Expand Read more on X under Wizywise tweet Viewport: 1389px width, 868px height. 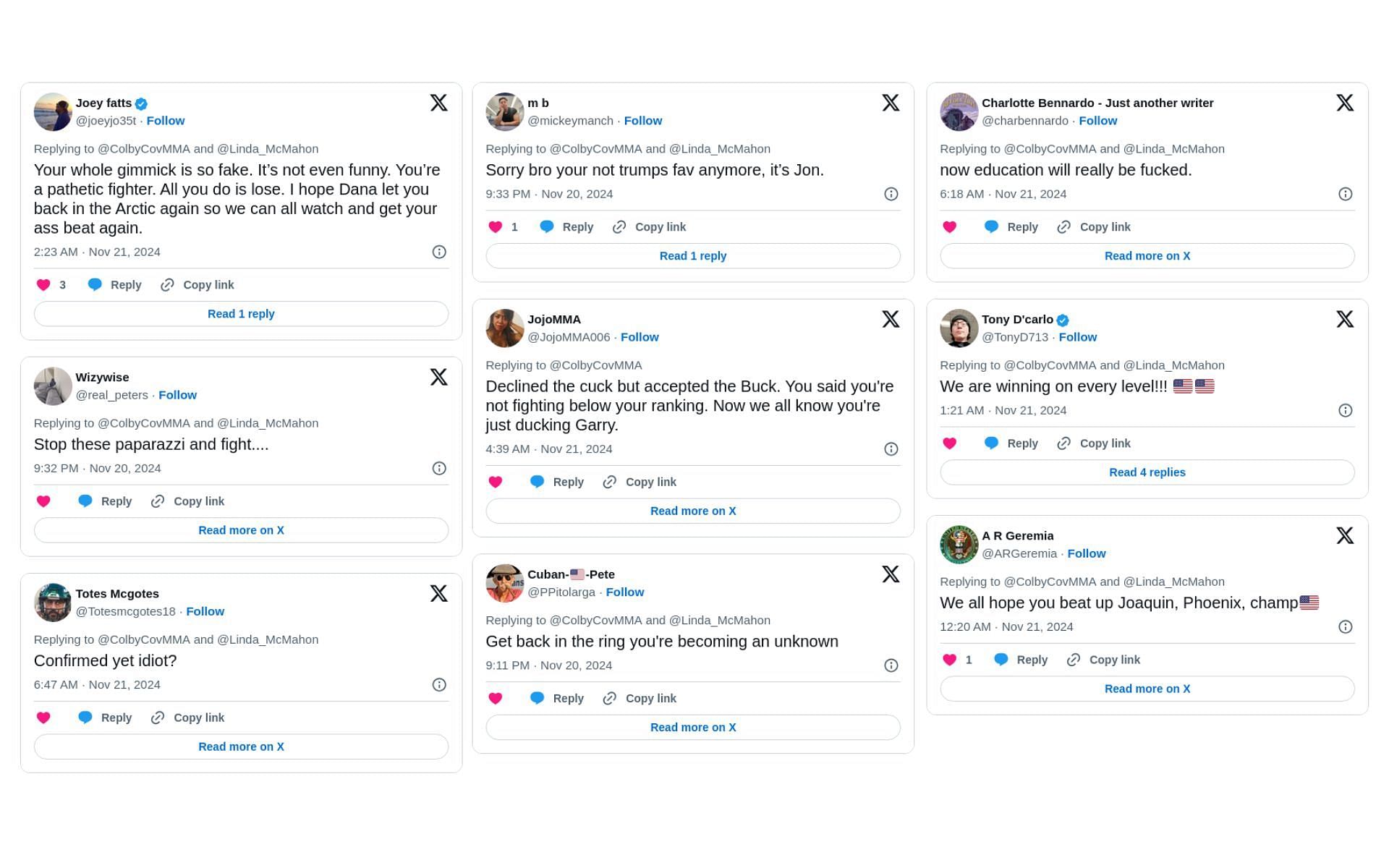(x=241, y=530)
